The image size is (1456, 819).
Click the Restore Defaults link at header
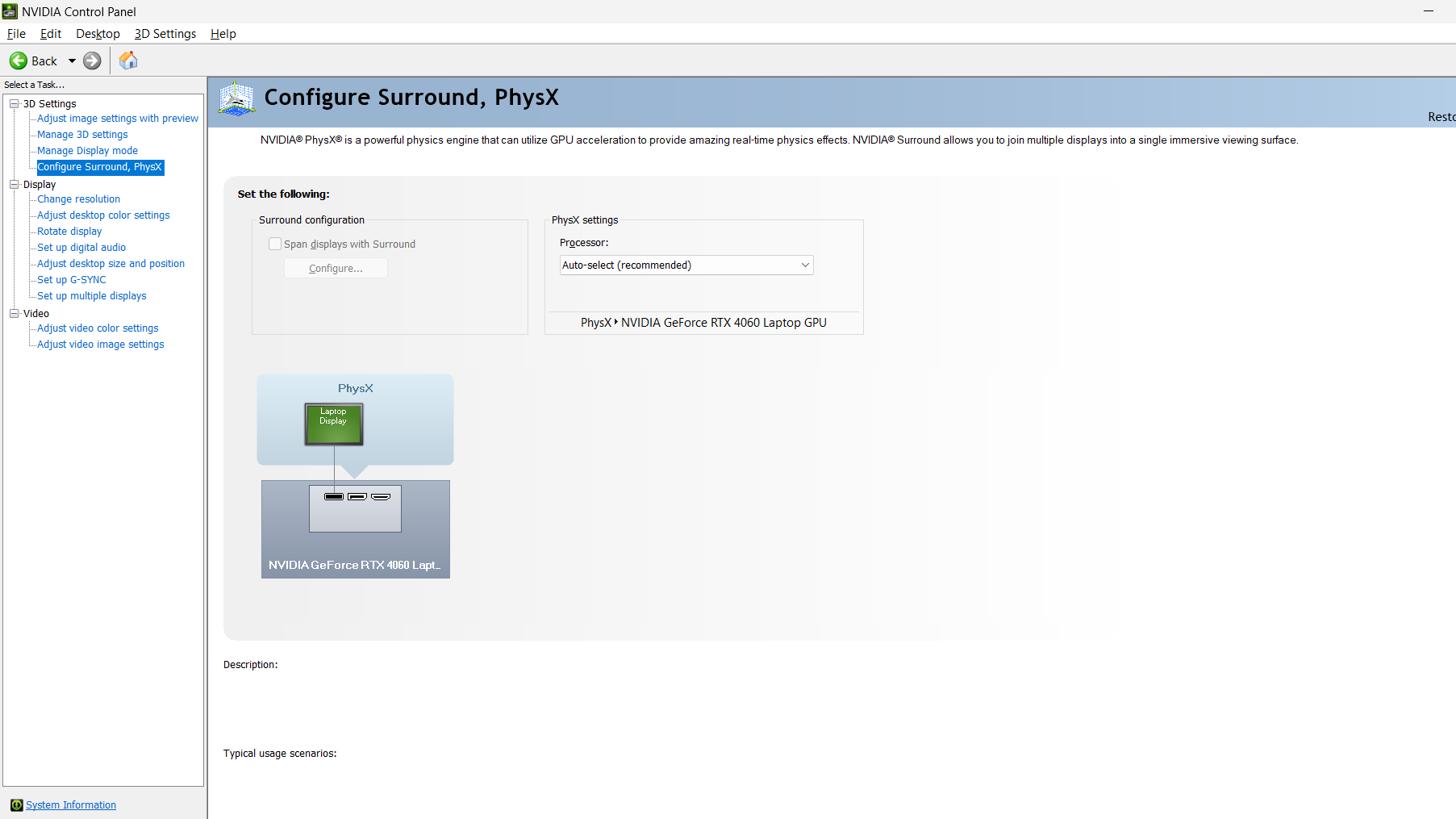pos(1441,117)
